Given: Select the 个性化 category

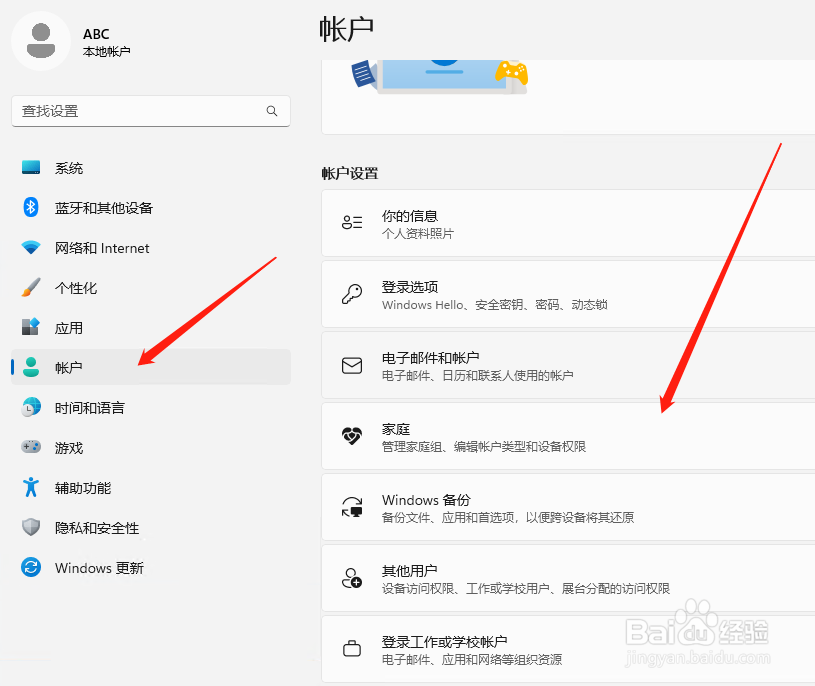Looking at the screenshot, I should click(x=151, y=288).
